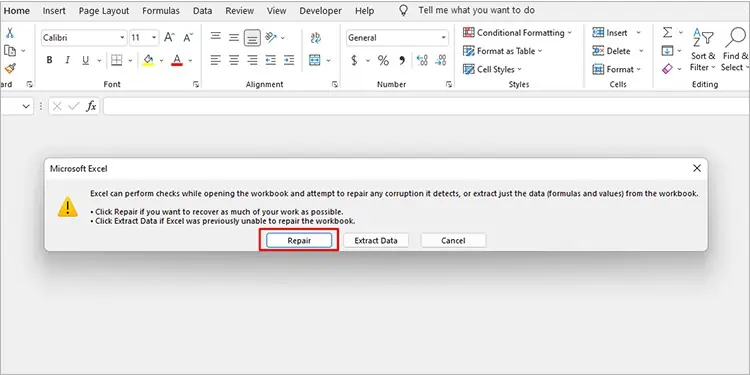The width and height of the screenshot is (750, 375).
Task: Click Cancel in the Excel dialog
Action: point(453,241)
